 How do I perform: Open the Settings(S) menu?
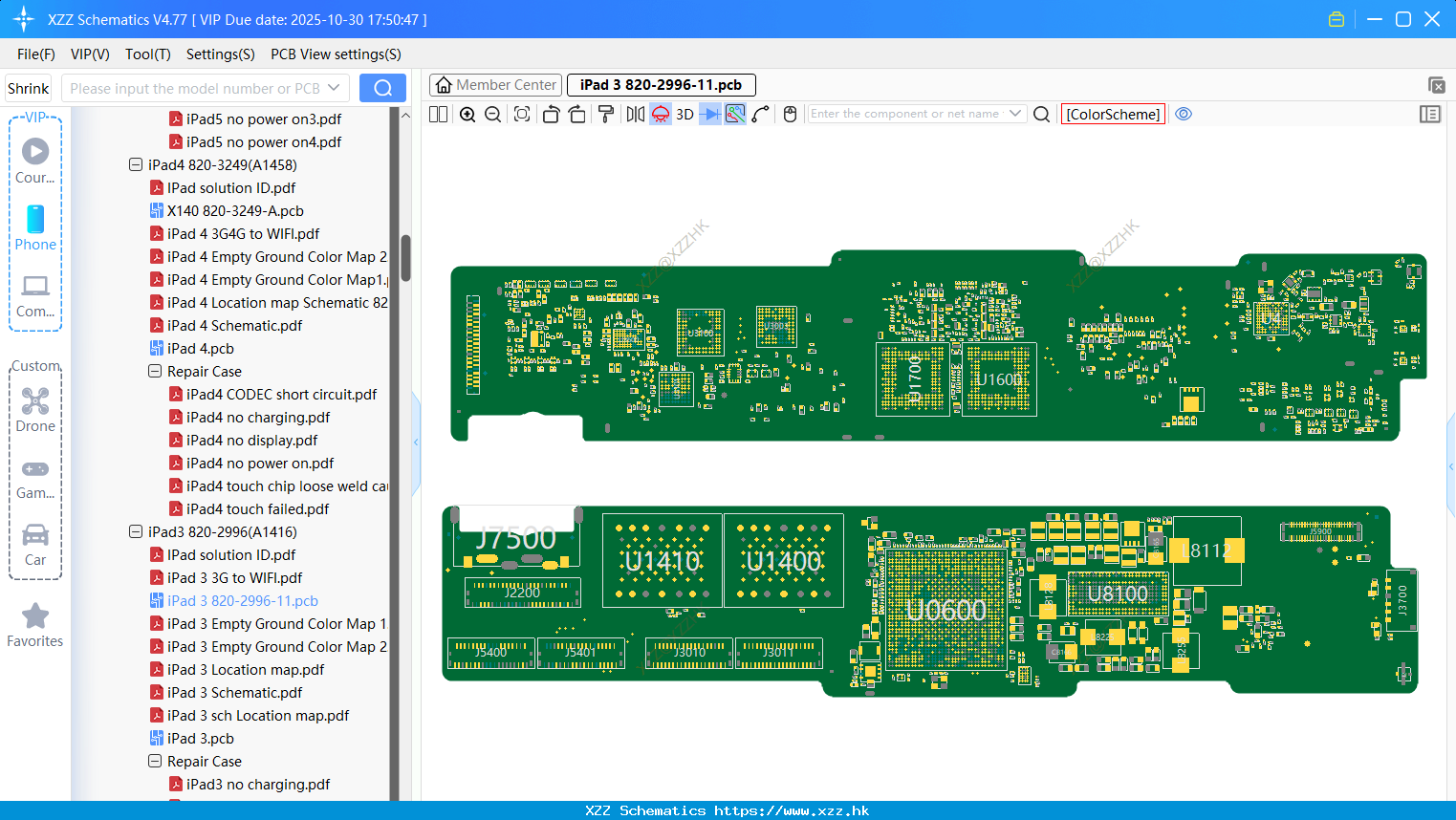pyautogui.click(x=221, y=54)
